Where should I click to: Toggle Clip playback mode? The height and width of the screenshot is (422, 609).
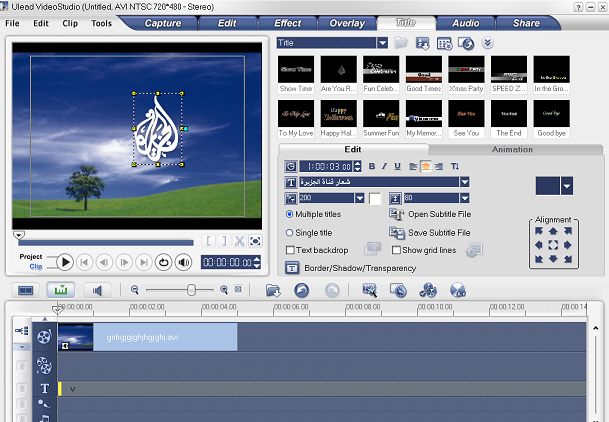tap(36, 266)
